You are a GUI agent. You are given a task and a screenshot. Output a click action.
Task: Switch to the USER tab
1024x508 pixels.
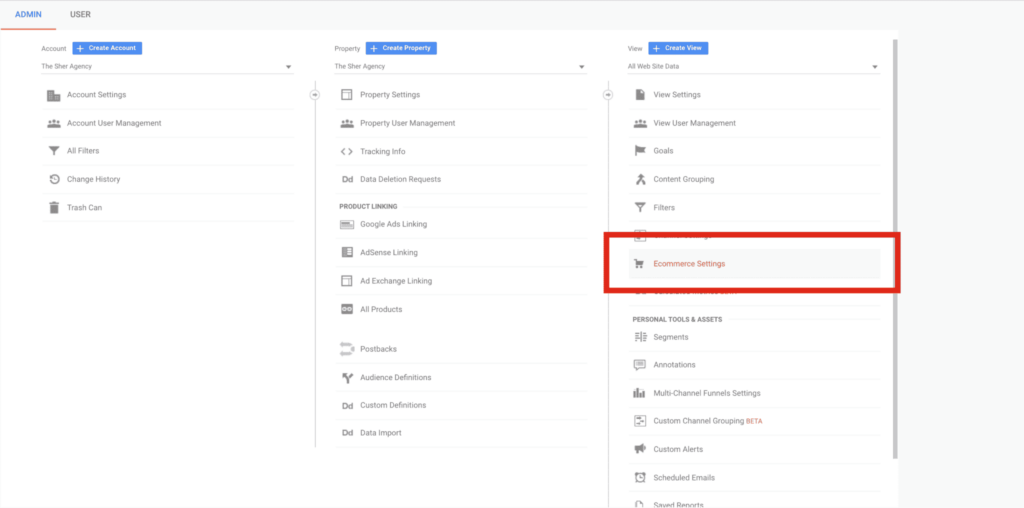click(80, 15)
